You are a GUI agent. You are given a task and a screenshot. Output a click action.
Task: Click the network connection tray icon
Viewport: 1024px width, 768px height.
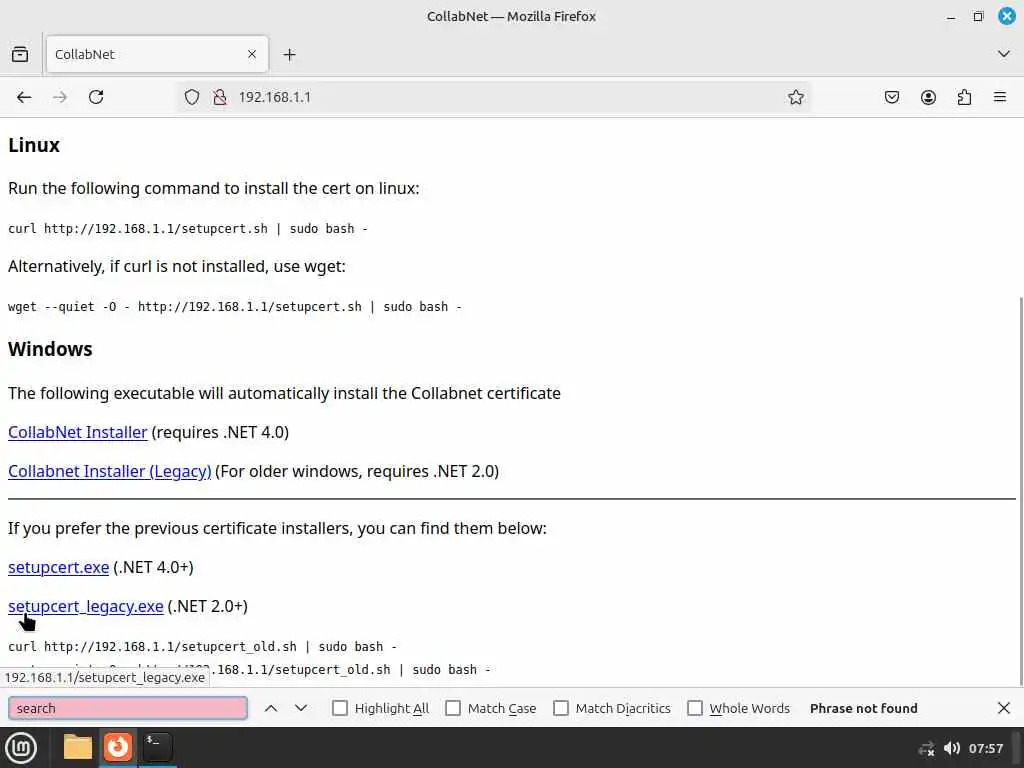926,748
